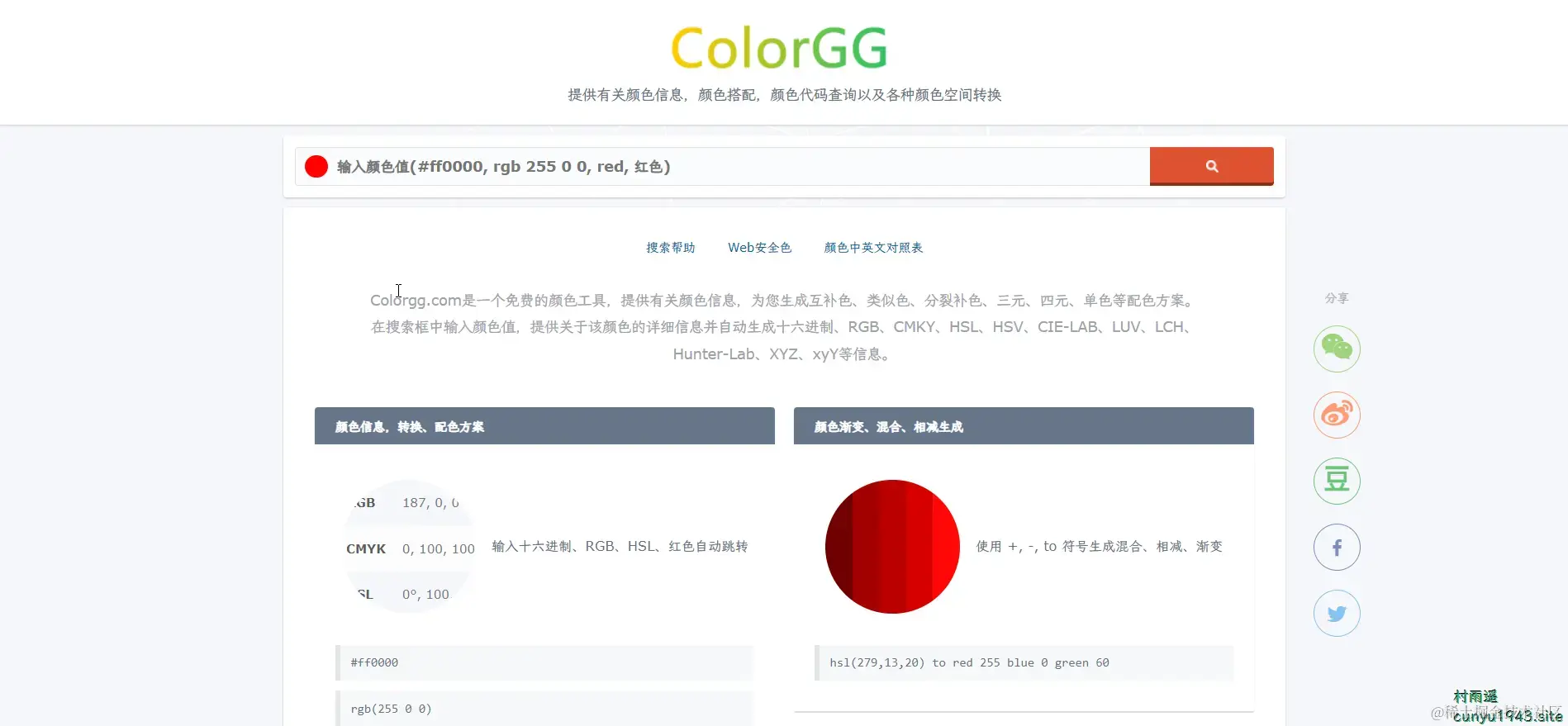The height and width of the screenshot is (726, 1568).
Task: Click the 分享 label
Action: pyautogui.click(x=1337, y=298)
